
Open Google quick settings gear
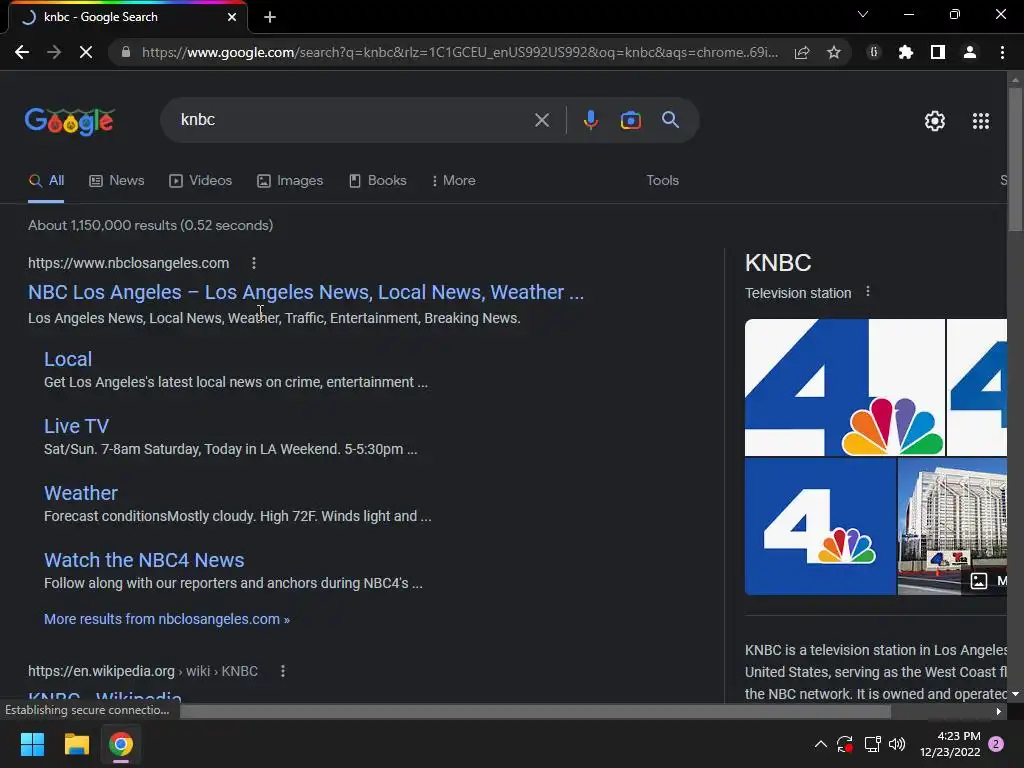coord(935,121)
